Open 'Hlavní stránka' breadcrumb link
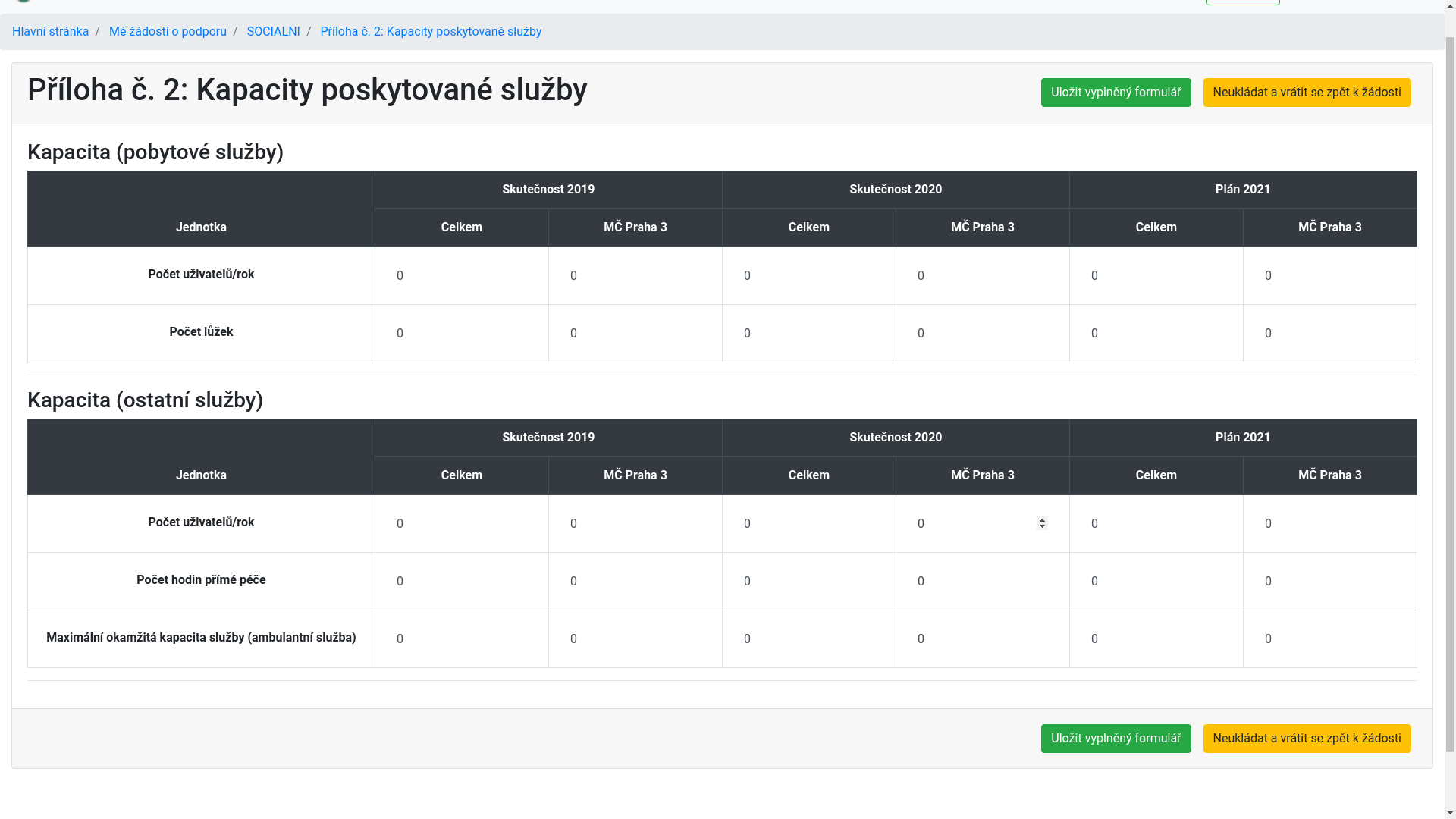1456x819 pixels. (50, 32)
